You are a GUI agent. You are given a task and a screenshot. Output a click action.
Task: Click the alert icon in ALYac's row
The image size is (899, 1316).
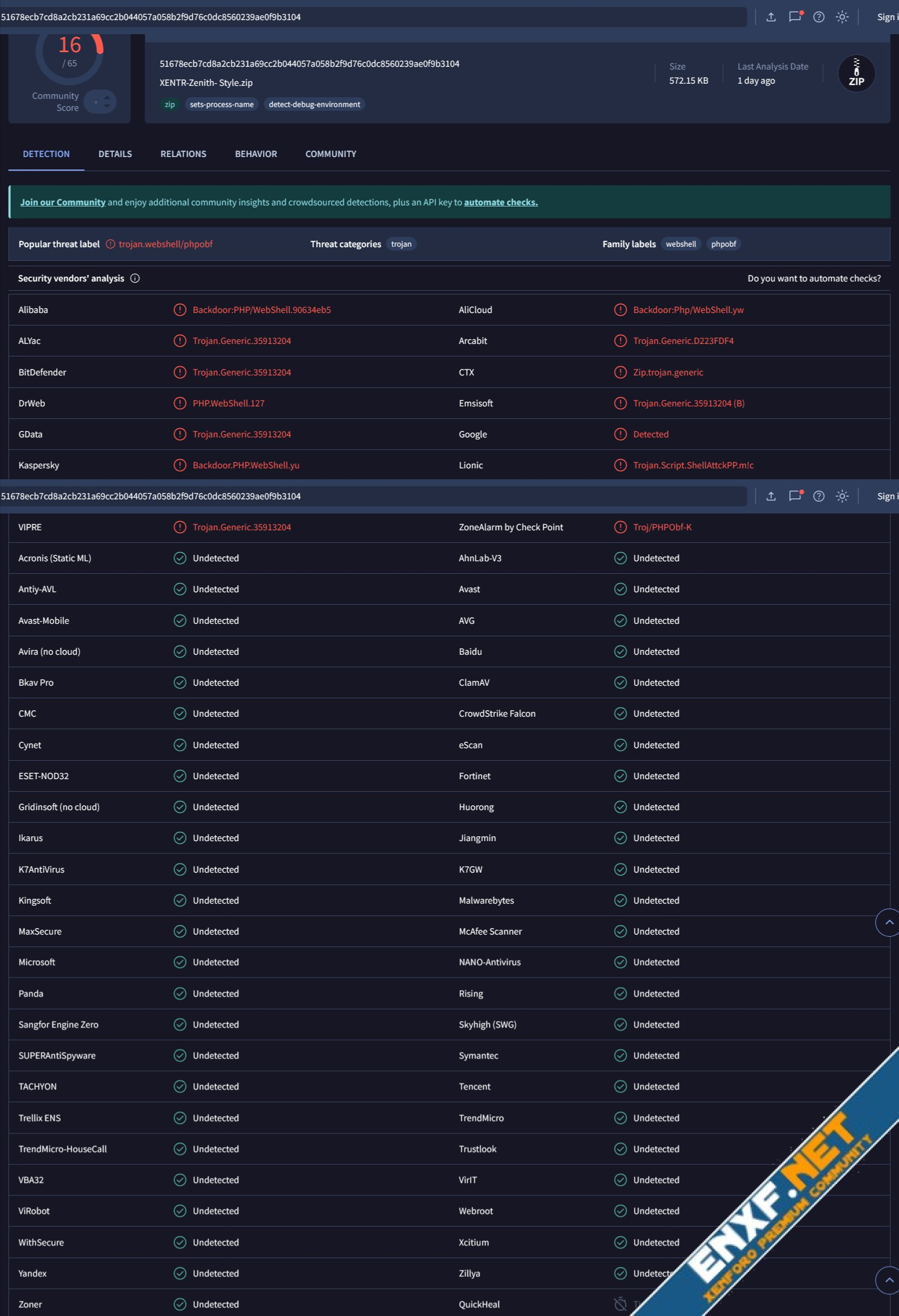click(180, 341)
